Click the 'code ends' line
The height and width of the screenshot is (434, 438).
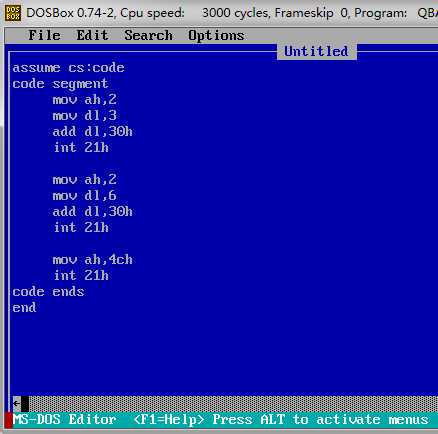click(48, 292)
